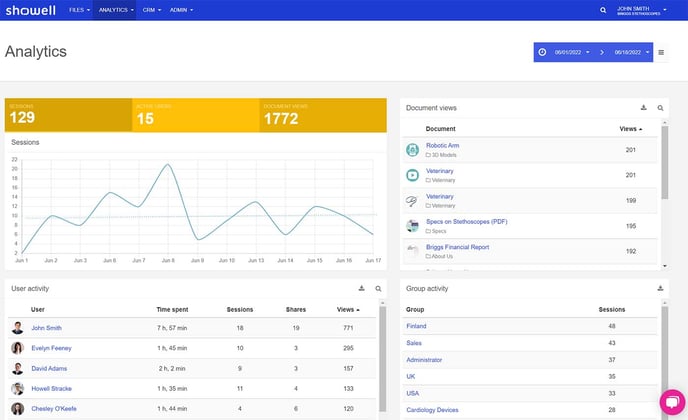
Task: Open the Robotic Arm document link
Action: (442, 145)
